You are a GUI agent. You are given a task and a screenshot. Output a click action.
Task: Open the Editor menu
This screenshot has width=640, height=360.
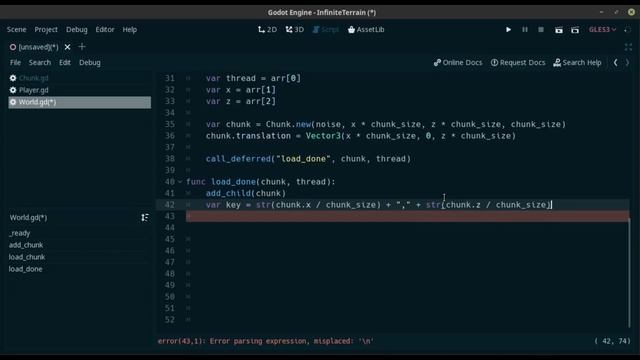[105, 29]
